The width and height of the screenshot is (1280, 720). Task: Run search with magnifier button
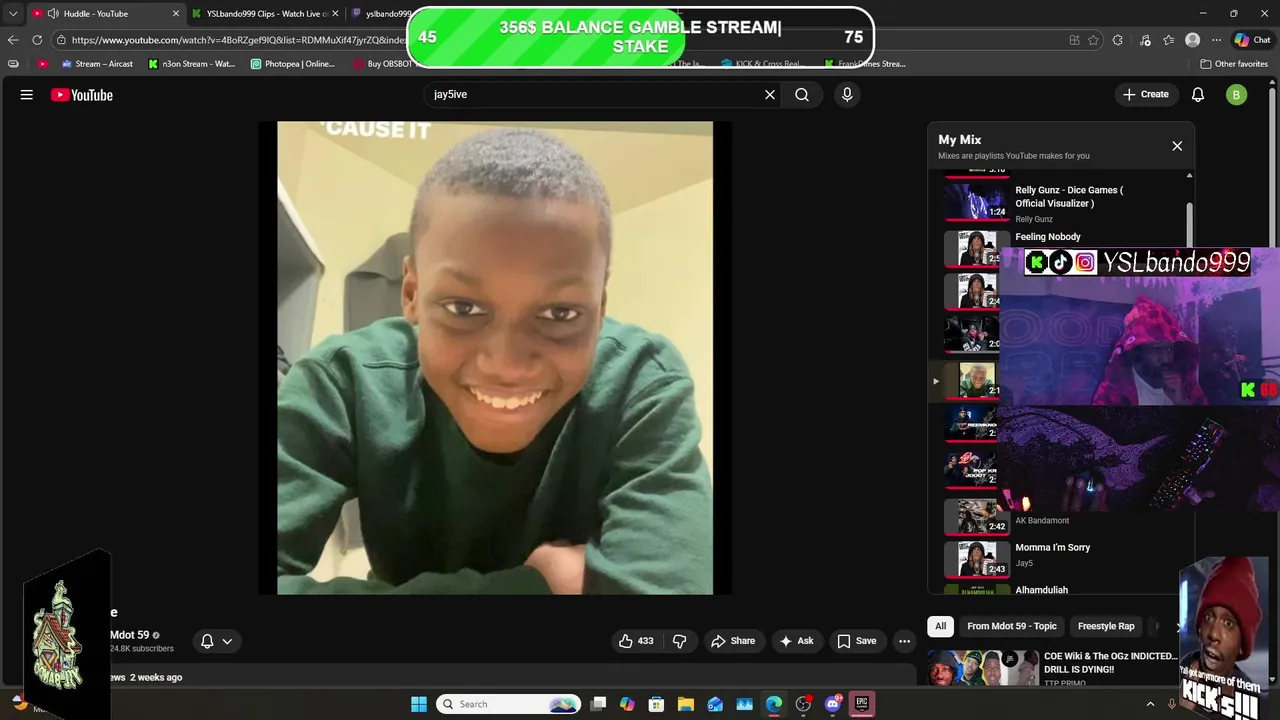802,95
